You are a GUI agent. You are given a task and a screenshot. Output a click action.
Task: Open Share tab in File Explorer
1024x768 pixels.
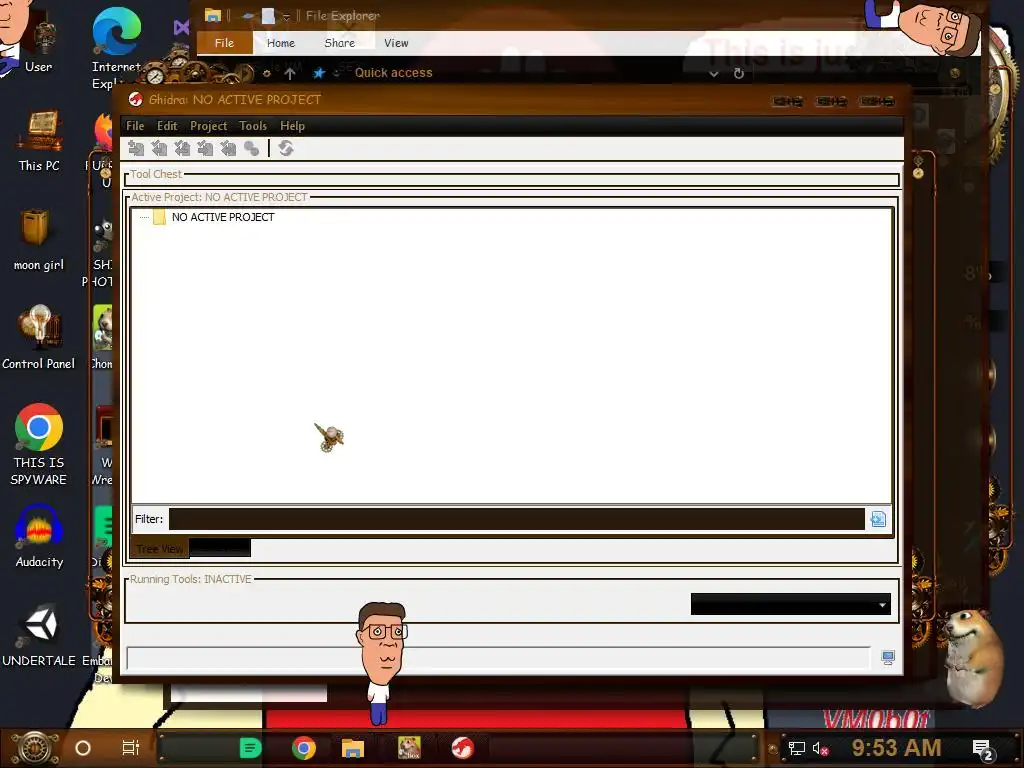[x=340, y=43]
